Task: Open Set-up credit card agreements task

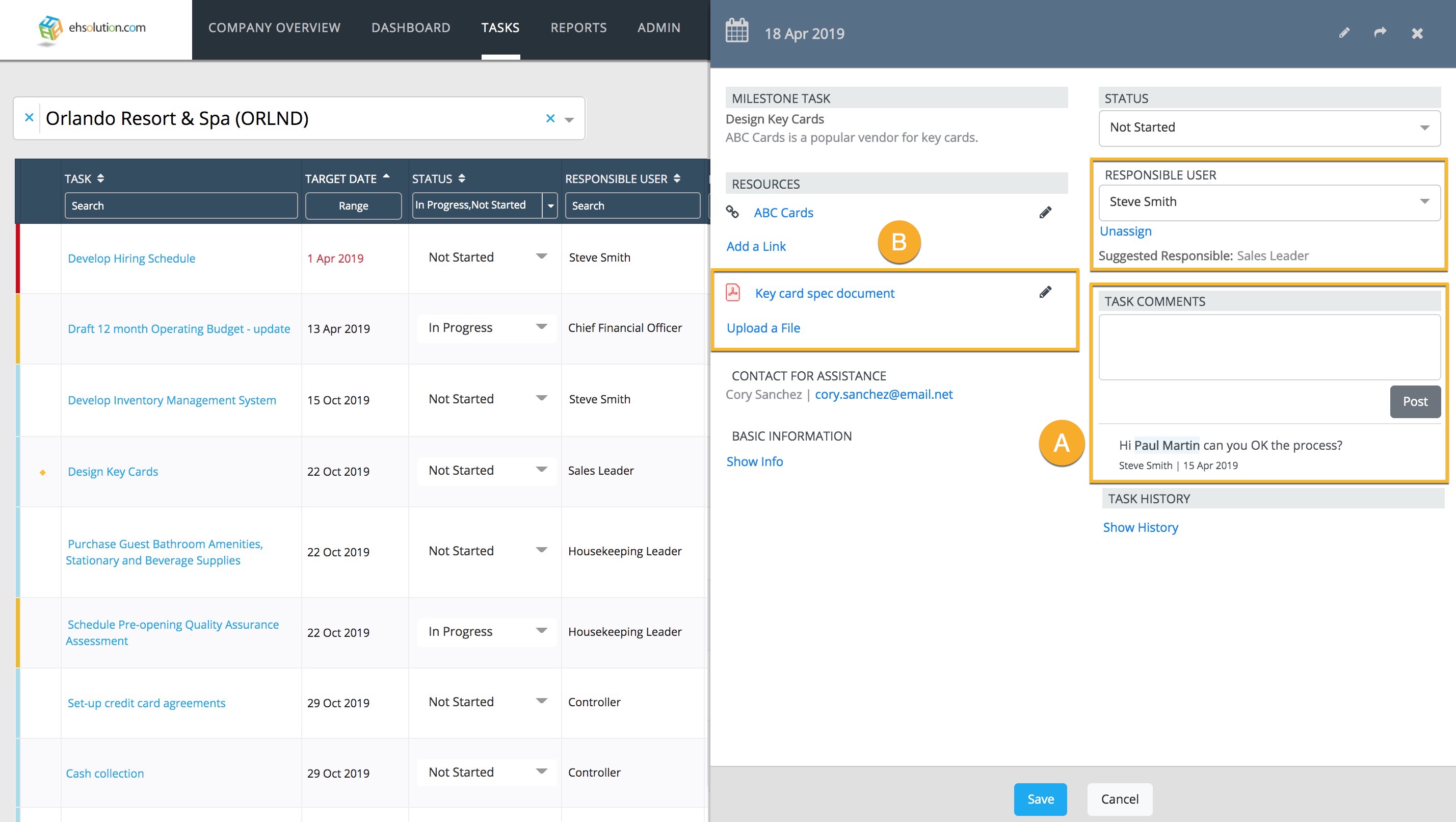Action: tap(146, 703)
